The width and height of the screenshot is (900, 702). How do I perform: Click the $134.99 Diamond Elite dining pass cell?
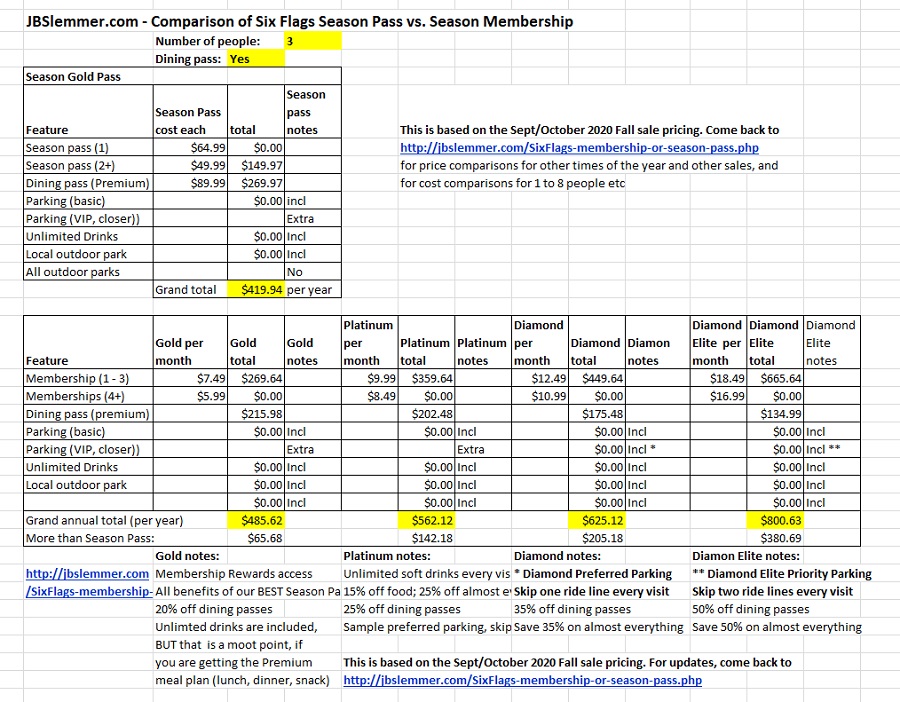coord(775,414)
